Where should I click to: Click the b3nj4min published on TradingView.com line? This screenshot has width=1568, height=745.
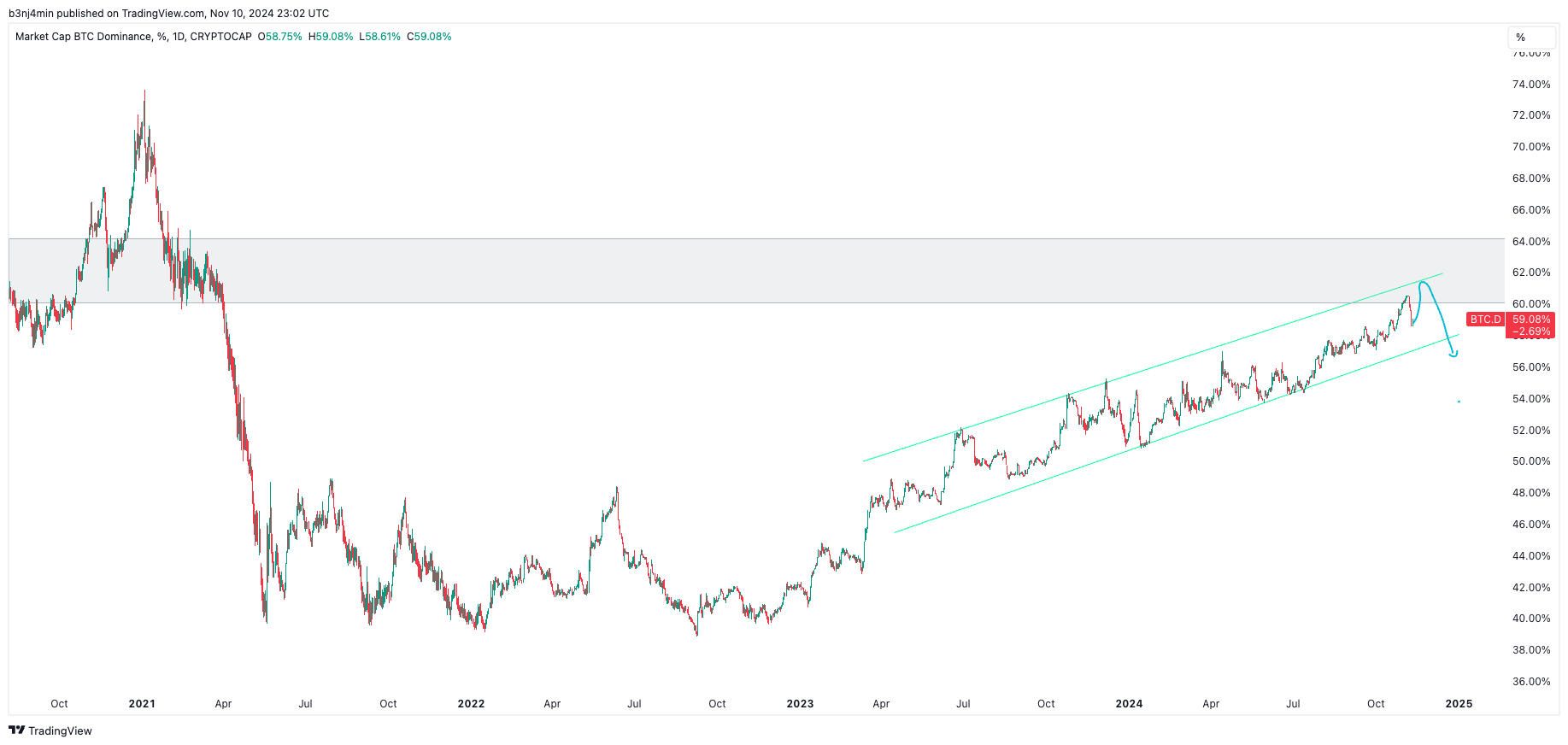[168, 13]
